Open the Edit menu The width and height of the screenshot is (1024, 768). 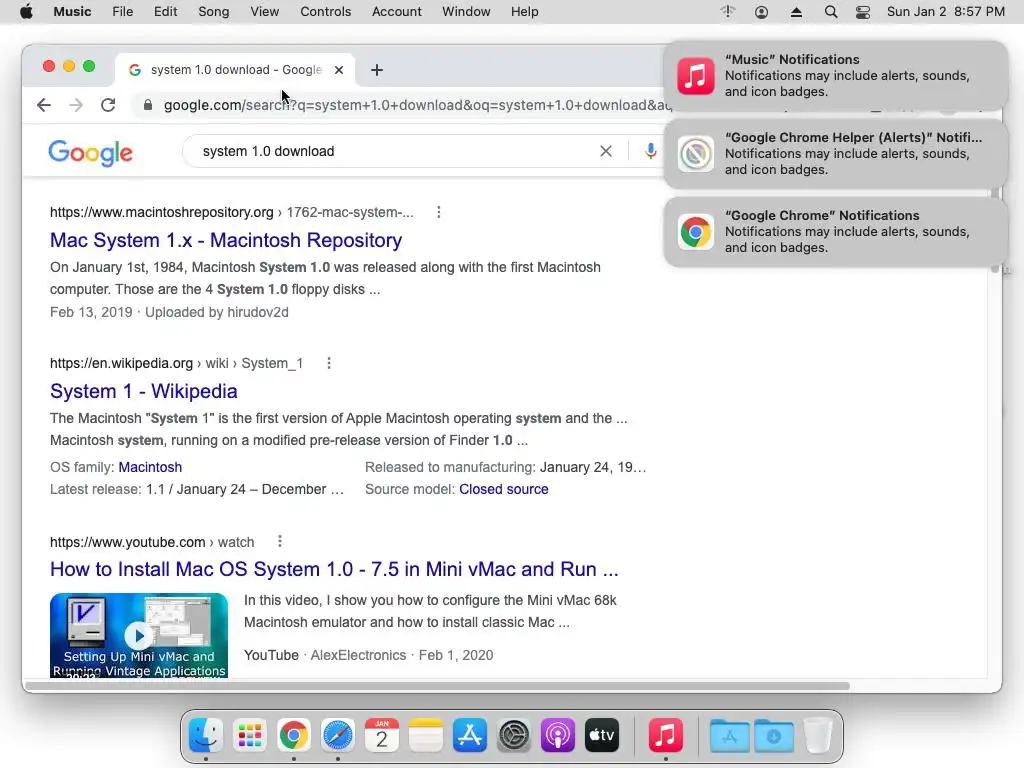pos(165,12)
